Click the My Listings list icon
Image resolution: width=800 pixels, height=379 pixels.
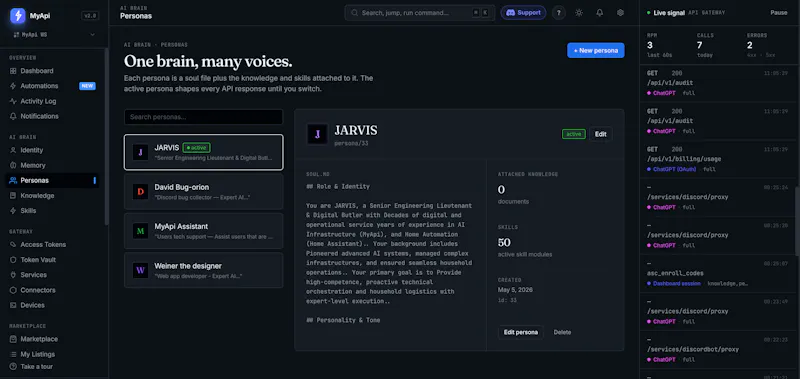pyautogui.click(x=13, y=355)
